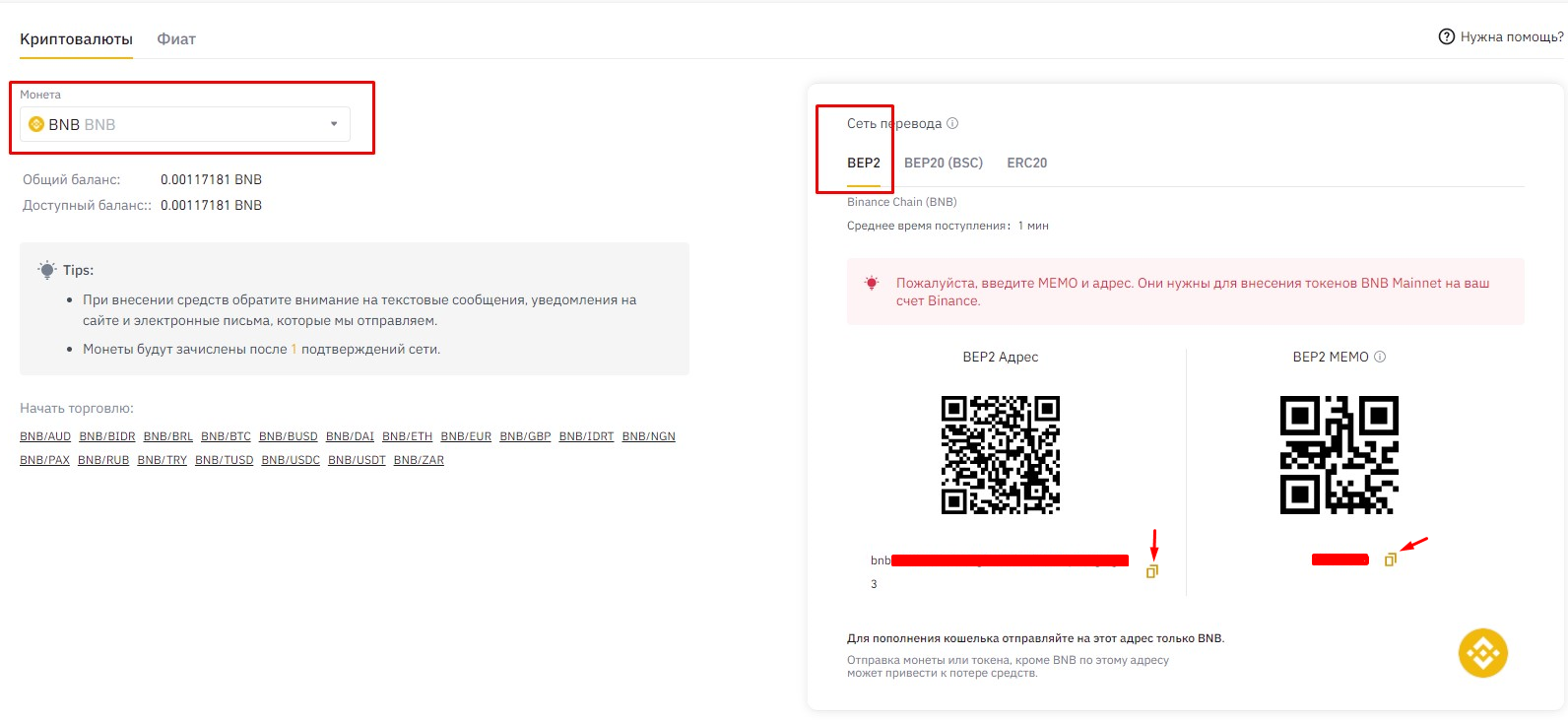Click the Сеть перевода label

tap(894, 123)
